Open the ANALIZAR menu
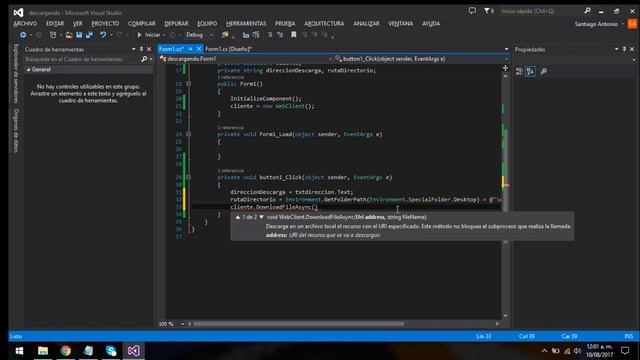This screenshot has height=360, width=640. coord(366,24)
